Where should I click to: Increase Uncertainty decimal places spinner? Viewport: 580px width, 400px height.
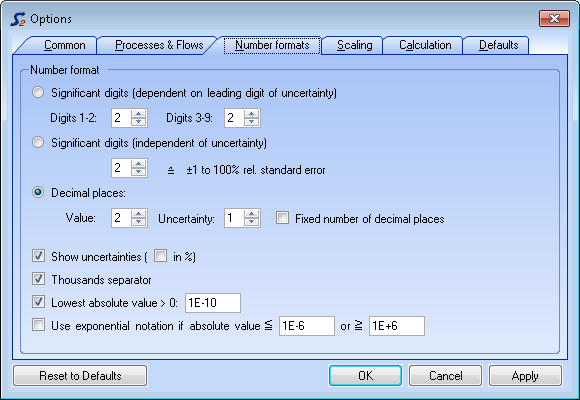pyautogui.click(x=252, y=214)
